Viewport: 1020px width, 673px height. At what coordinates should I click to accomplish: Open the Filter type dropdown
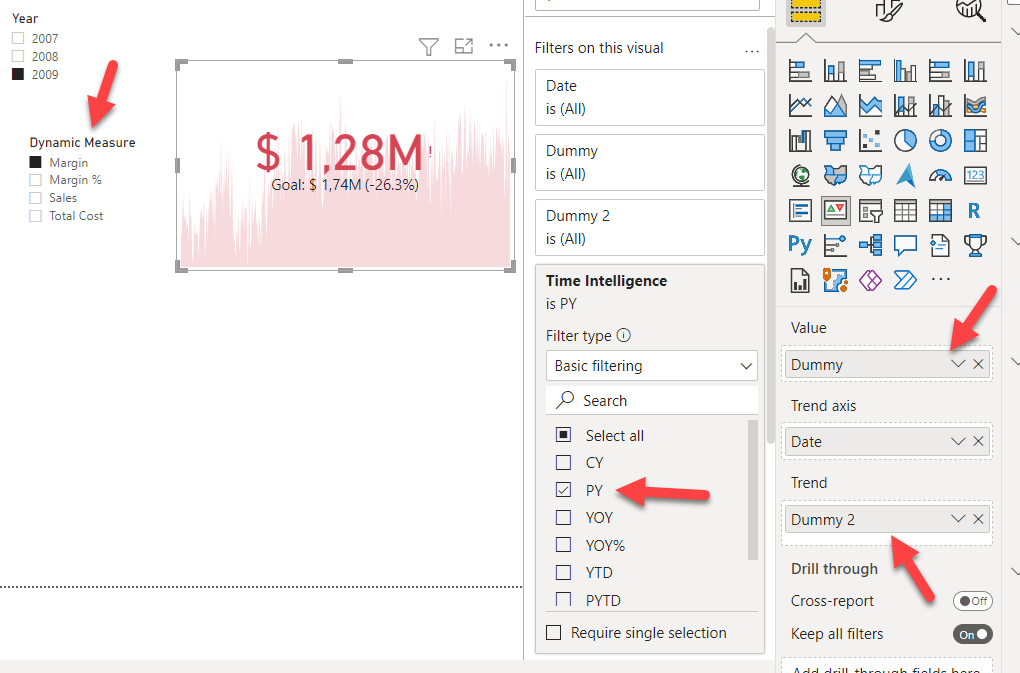pos(652,366)
